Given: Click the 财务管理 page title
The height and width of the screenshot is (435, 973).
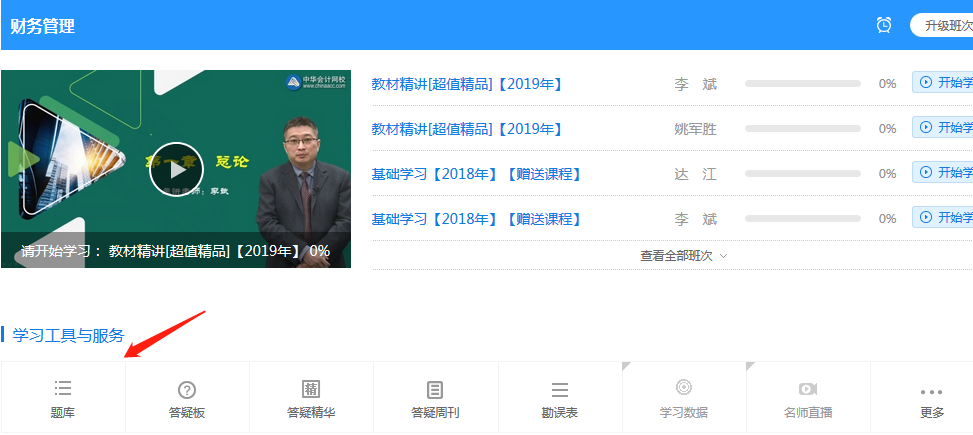Looking at the screenshot, I should [x=43, y=26].
